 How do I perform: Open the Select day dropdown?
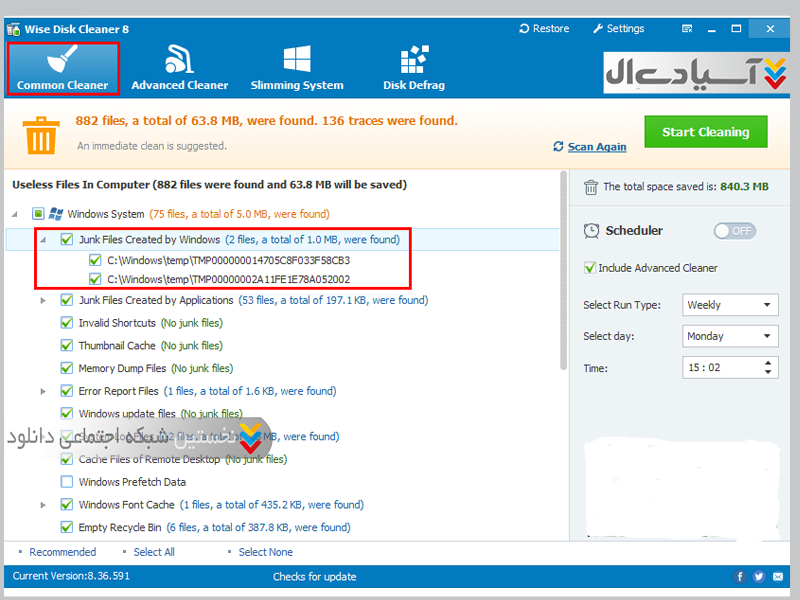pyautogui.click(x=730, y=337)
